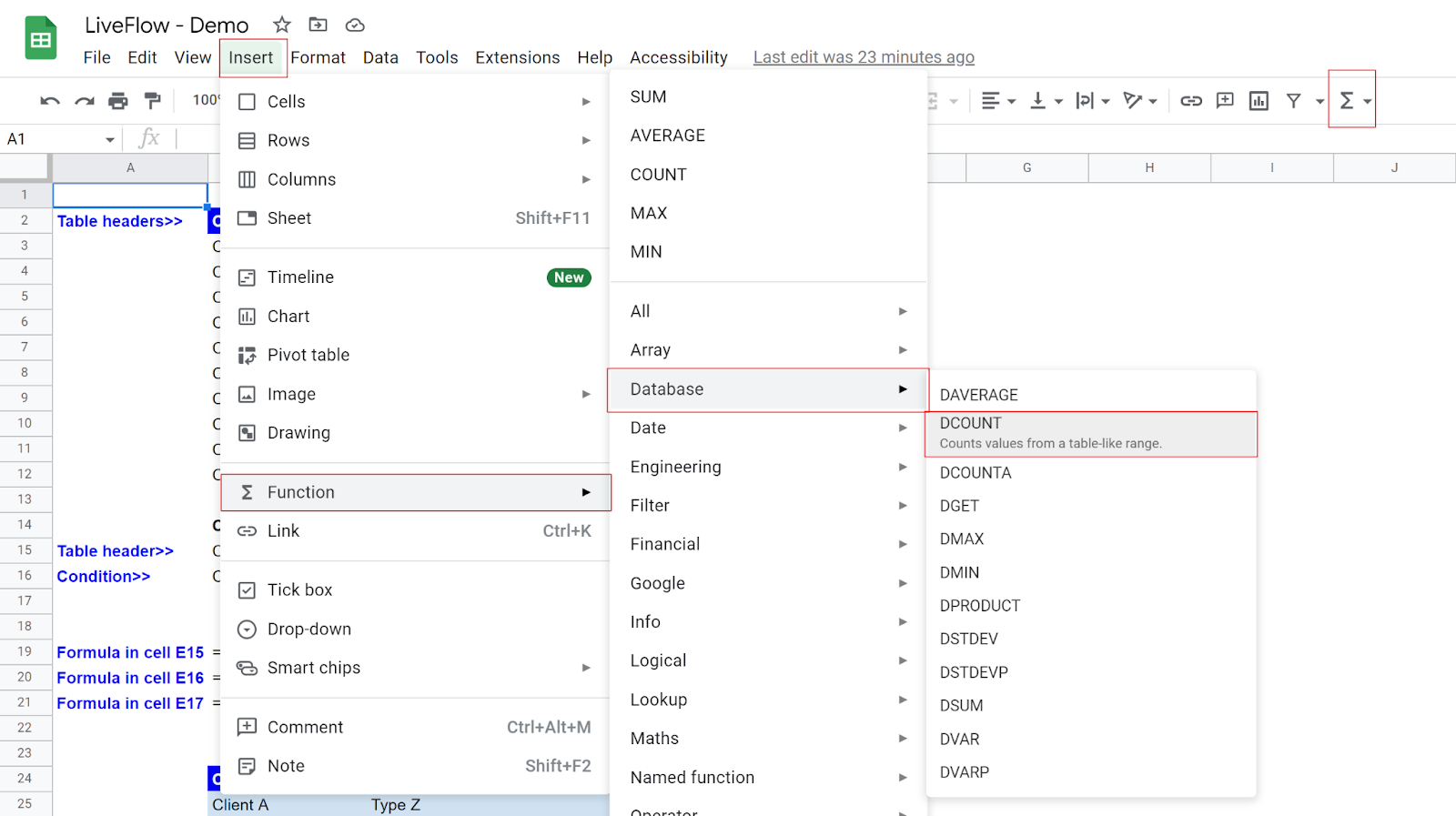1456x816 pixels.
Task: Insert a Link from menu
Action: point(414,531)
